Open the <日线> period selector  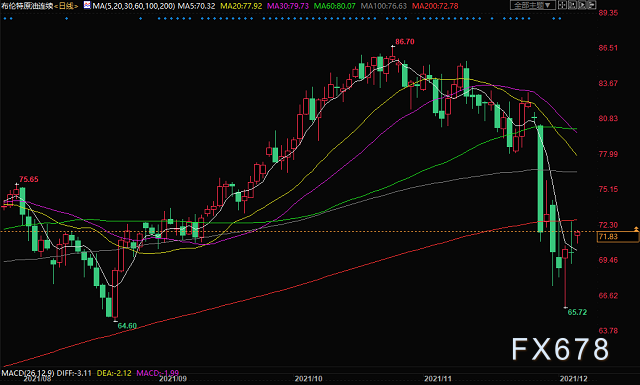66,6
